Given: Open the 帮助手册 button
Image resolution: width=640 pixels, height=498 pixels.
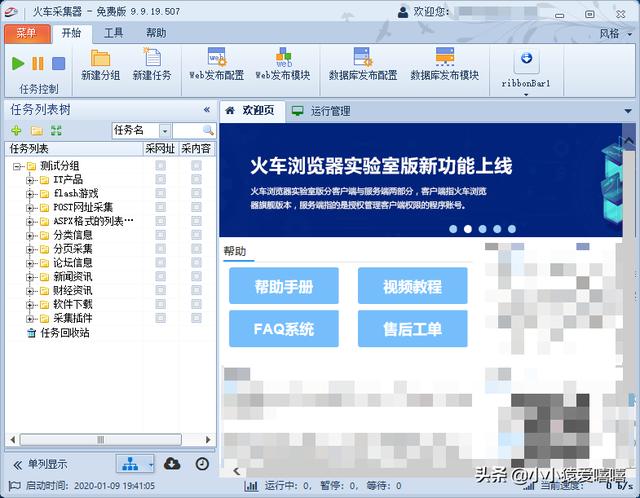Looking at the screenshot, I should tap(284, 286).
